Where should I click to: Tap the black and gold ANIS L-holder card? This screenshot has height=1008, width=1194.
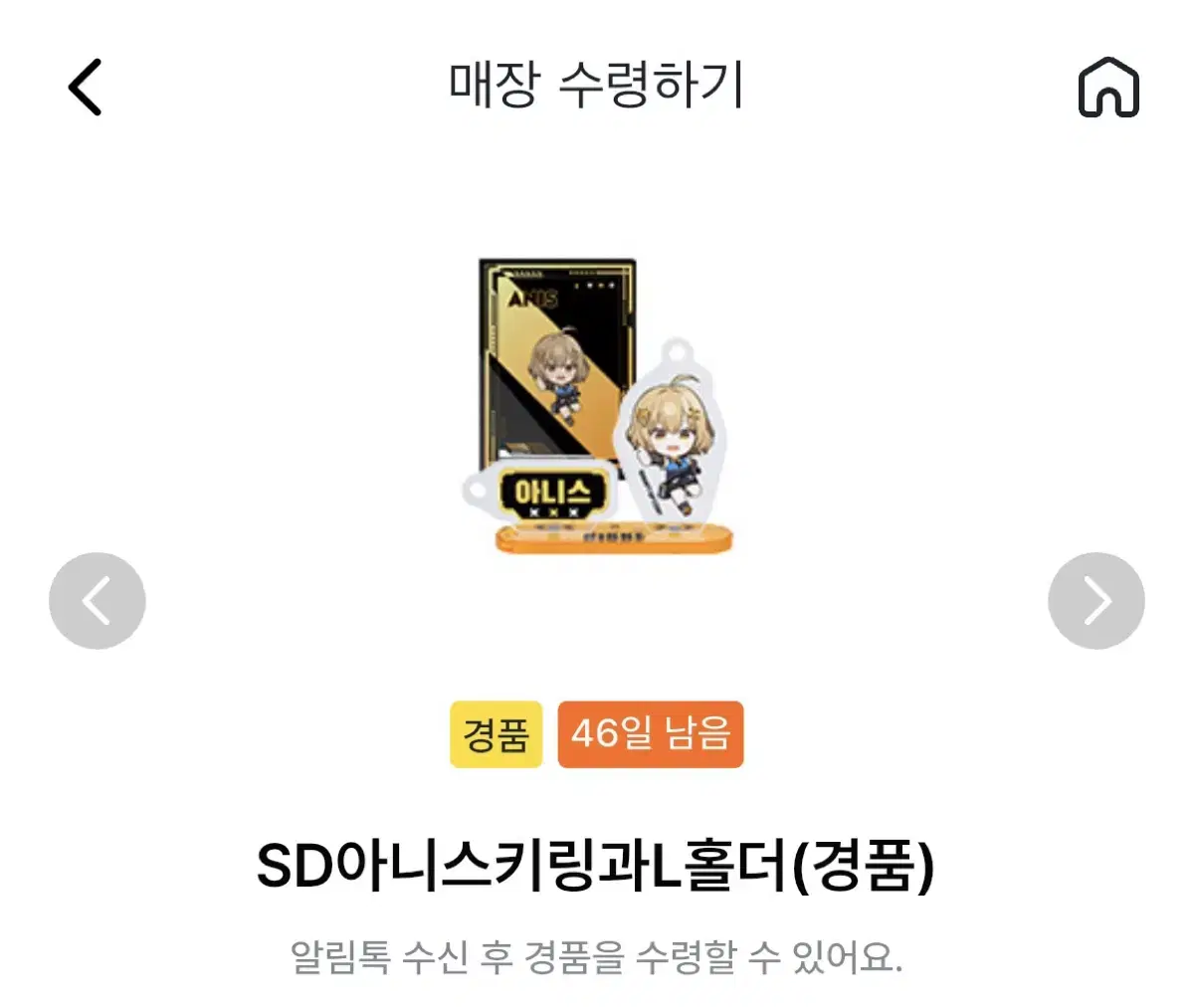point(557,363)
